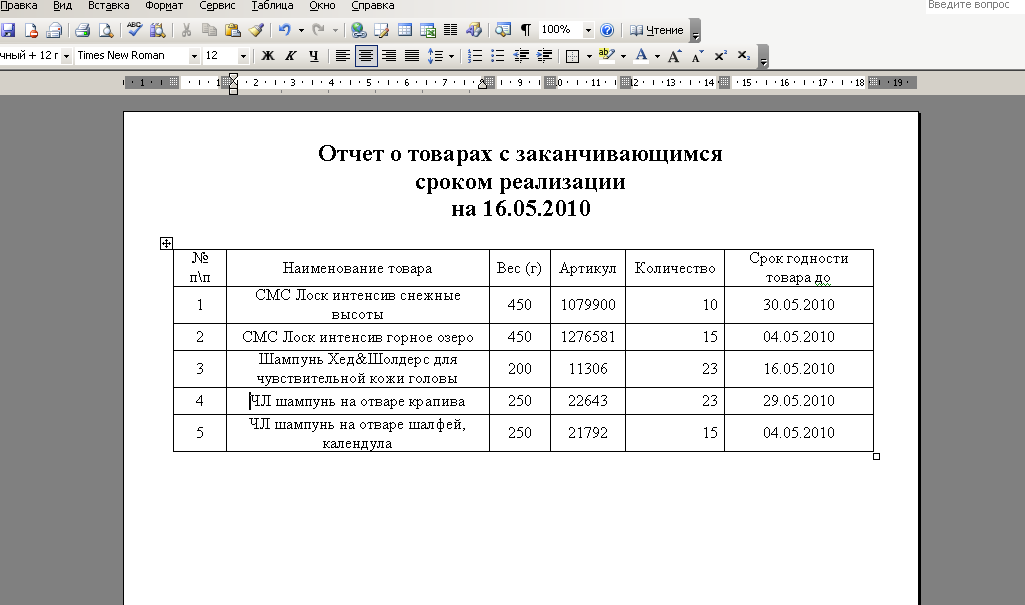Viewport: 1025px width, 605px height.
Task: Click the Insert Table grid icon
Action: 405,30
